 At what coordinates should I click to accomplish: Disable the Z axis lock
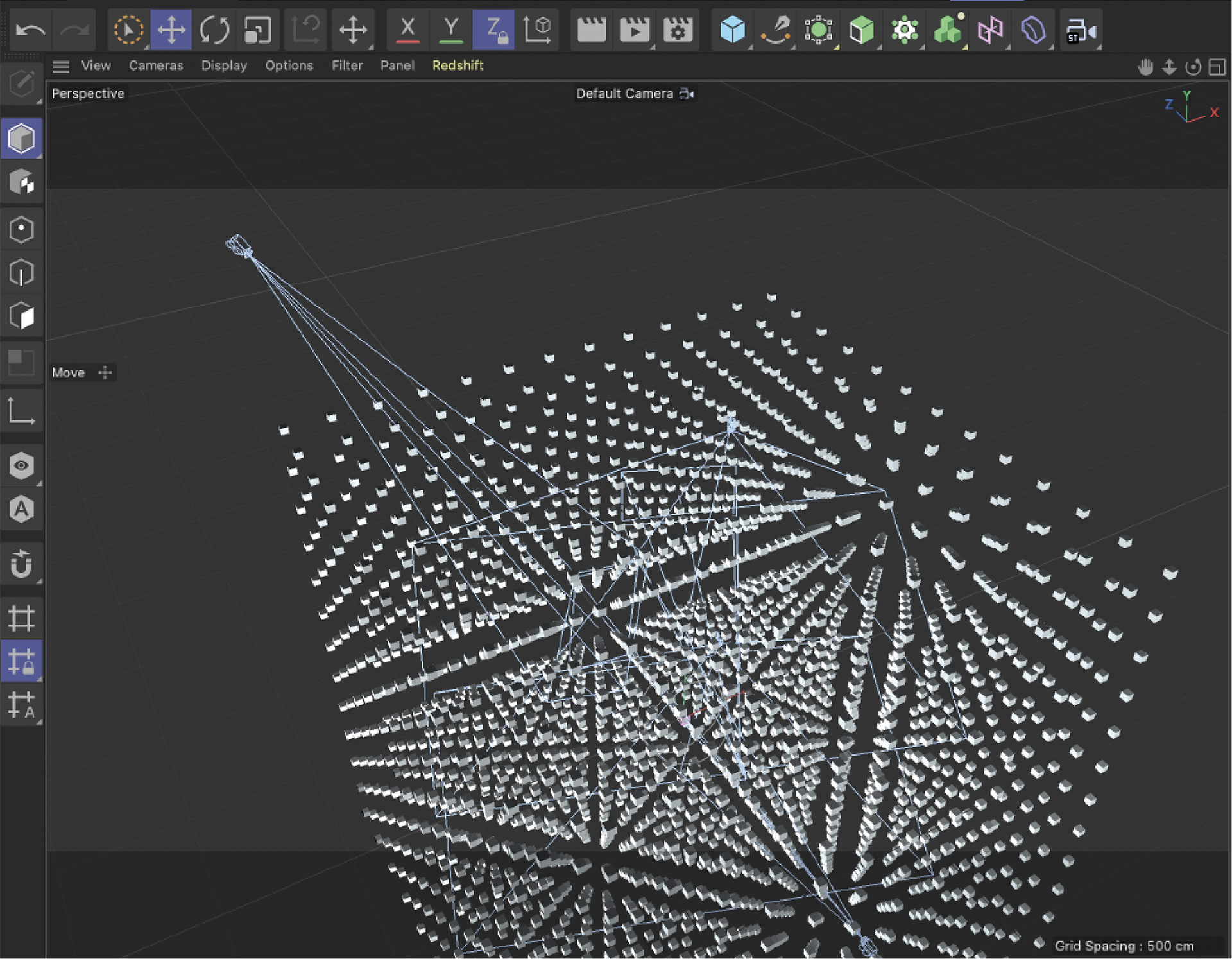tap(493, 30)
